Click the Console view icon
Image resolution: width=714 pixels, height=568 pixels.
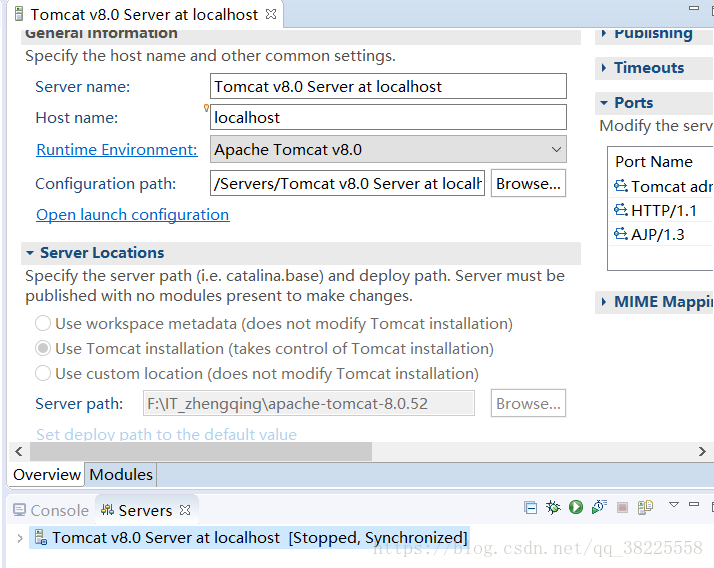pos(19,510)
